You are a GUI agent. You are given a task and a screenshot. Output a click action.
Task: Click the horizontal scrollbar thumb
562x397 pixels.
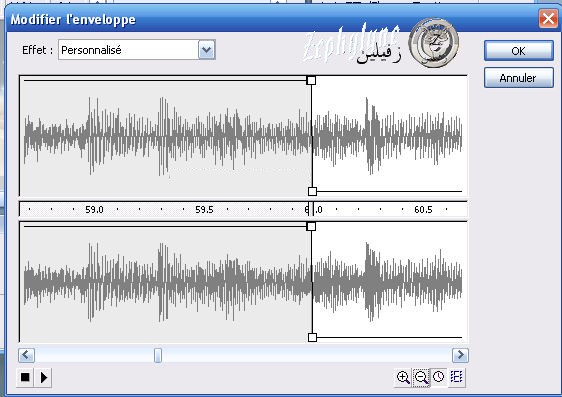(x=158, y=355)
